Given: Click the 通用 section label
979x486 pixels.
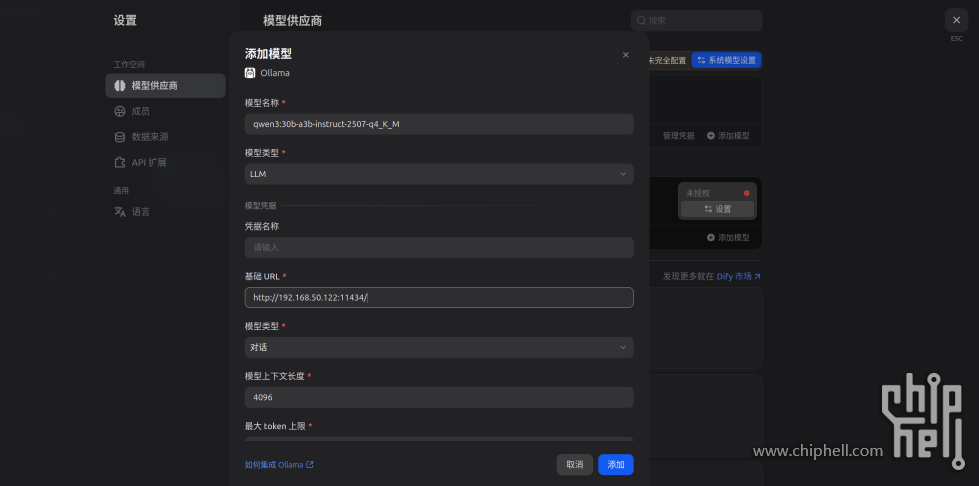Looking at the screenshot, I should click(x=121, y=191).
